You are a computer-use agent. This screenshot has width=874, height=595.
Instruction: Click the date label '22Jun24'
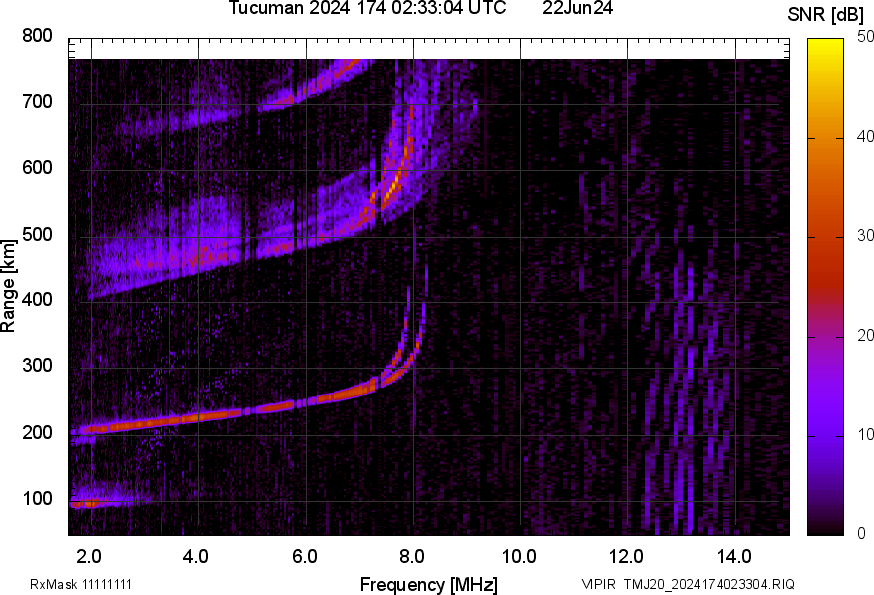(577, 8)
